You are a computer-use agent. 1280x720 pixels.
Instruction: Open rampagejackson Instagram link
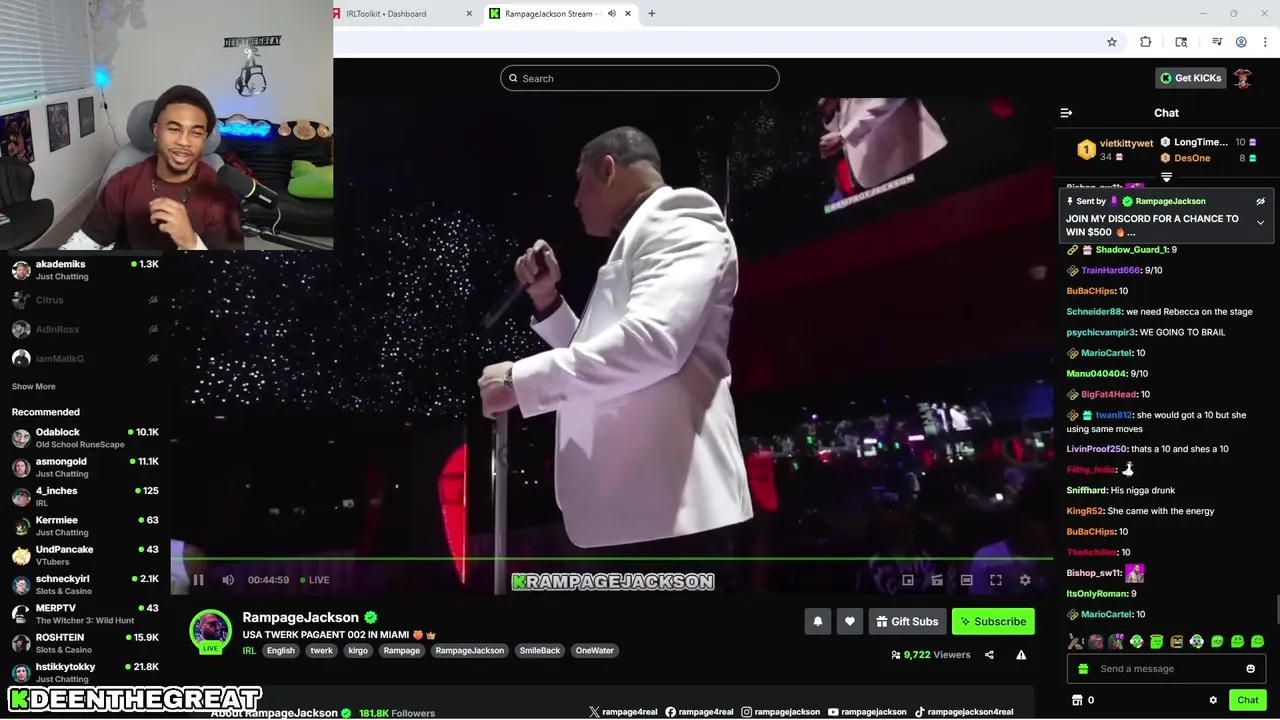tap(780, 712)
